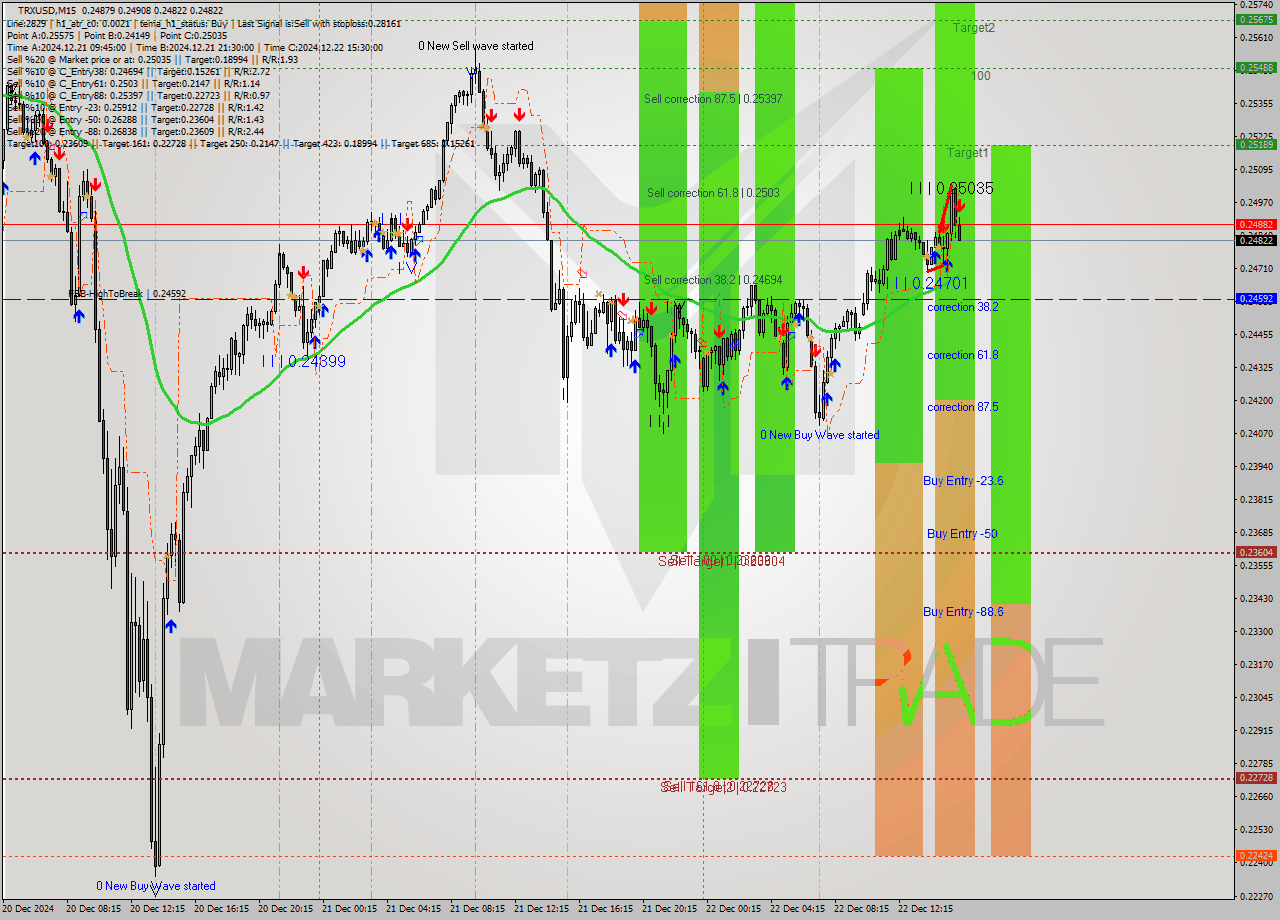Image resolution: width=1280 pixels, height=920 pixels.
Task: Click the '20 Dec 20:15' time label
Action: pos(286,909)
